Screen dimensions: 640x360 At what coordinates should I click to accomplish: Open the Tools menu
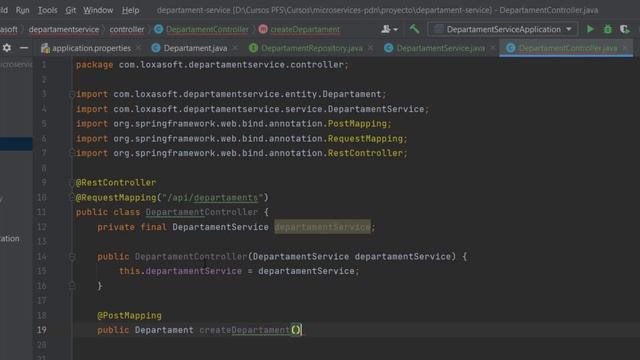47,10
